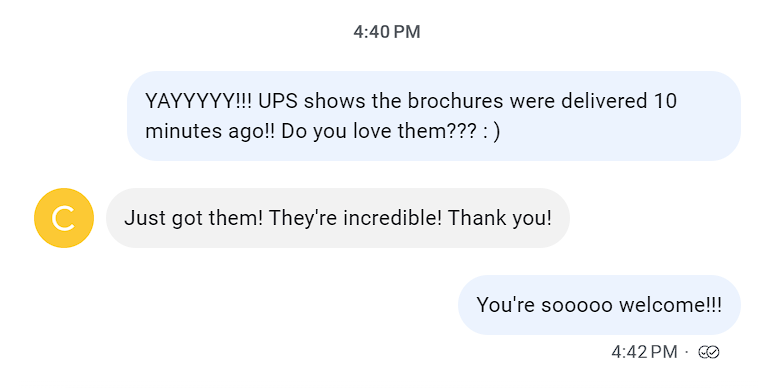Click the "YAYYYYY!!!" text in the first message
This screenshot has width=772, height=388.
pyautogui.click(x=198, y=101)
